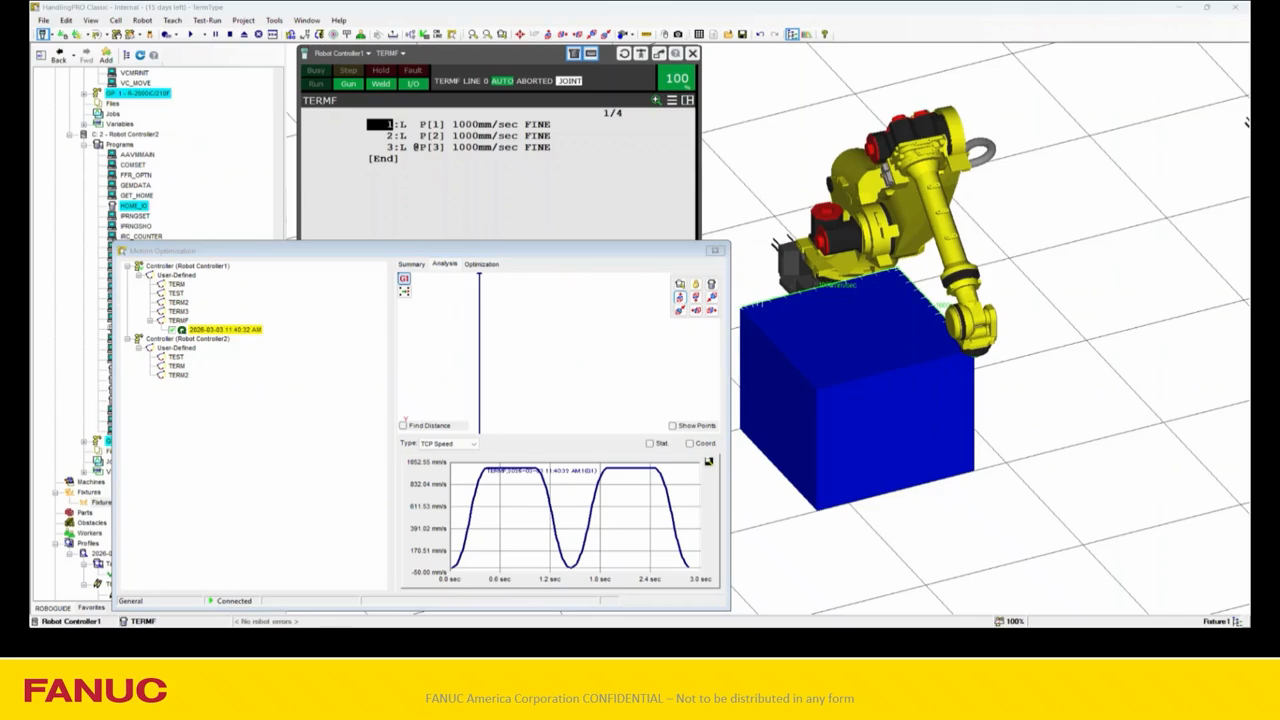Enable the Find Distance checkbox
The height and width of the screenshot is (720, 1280).
[x=403, y=425]
